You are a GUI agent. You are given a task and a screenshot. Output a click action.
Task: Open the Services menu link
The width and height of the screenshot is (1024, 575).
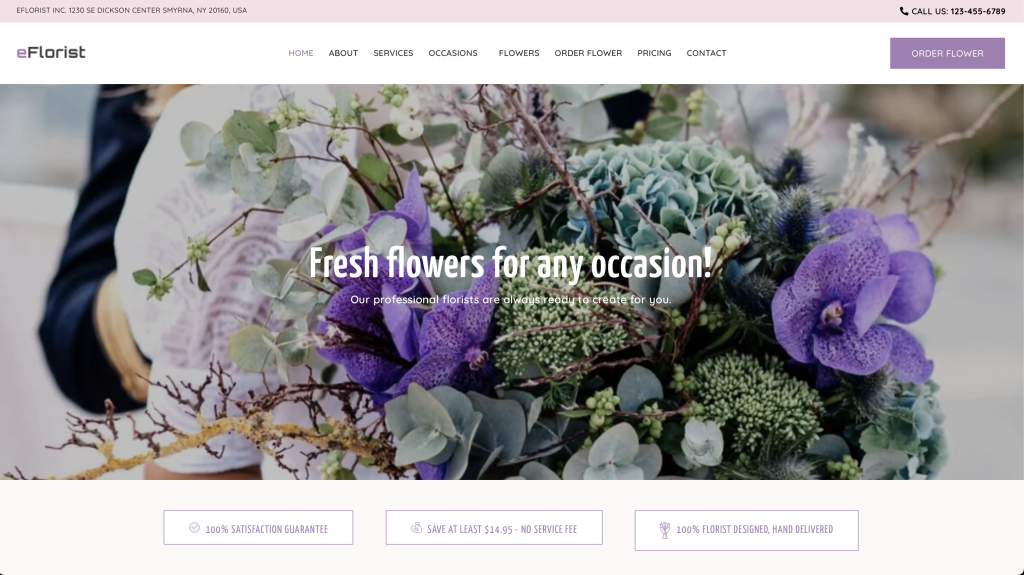pos(393,53)
